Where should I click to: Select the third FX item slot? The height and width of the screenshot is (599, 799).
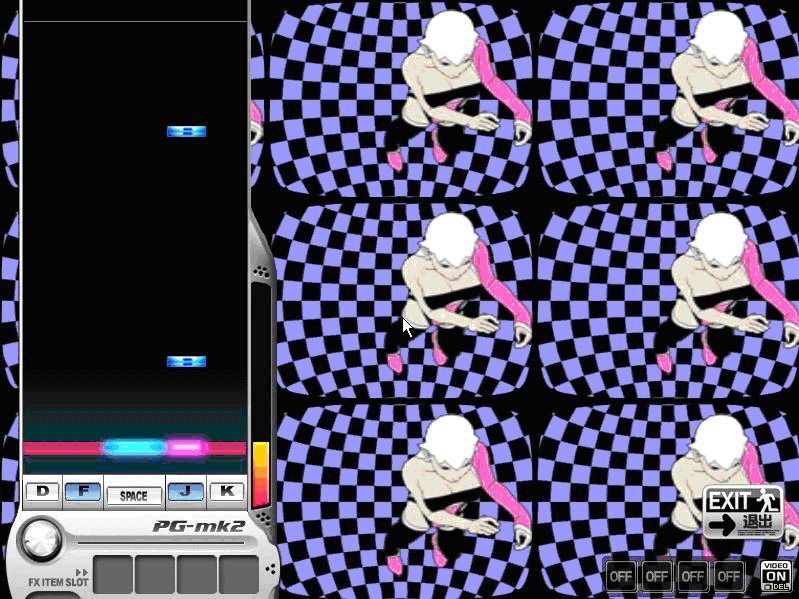[x=197, y=576]
